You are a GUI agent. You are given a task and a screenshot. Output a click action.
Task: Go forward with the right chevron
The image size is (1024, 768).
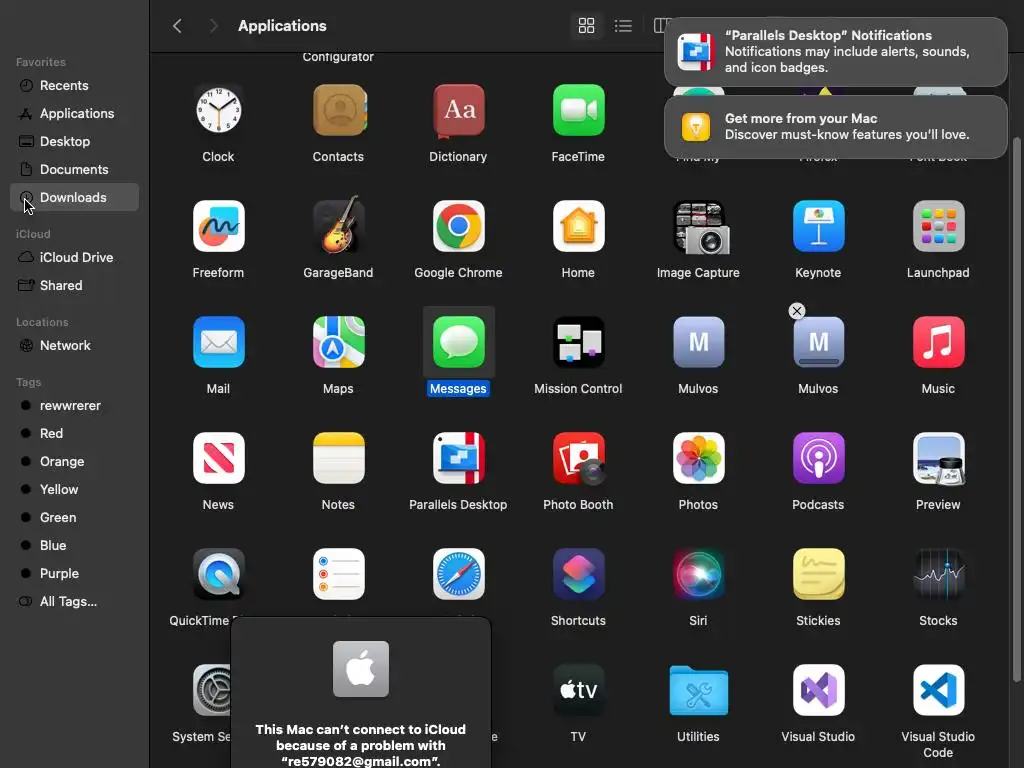[213, 25]
